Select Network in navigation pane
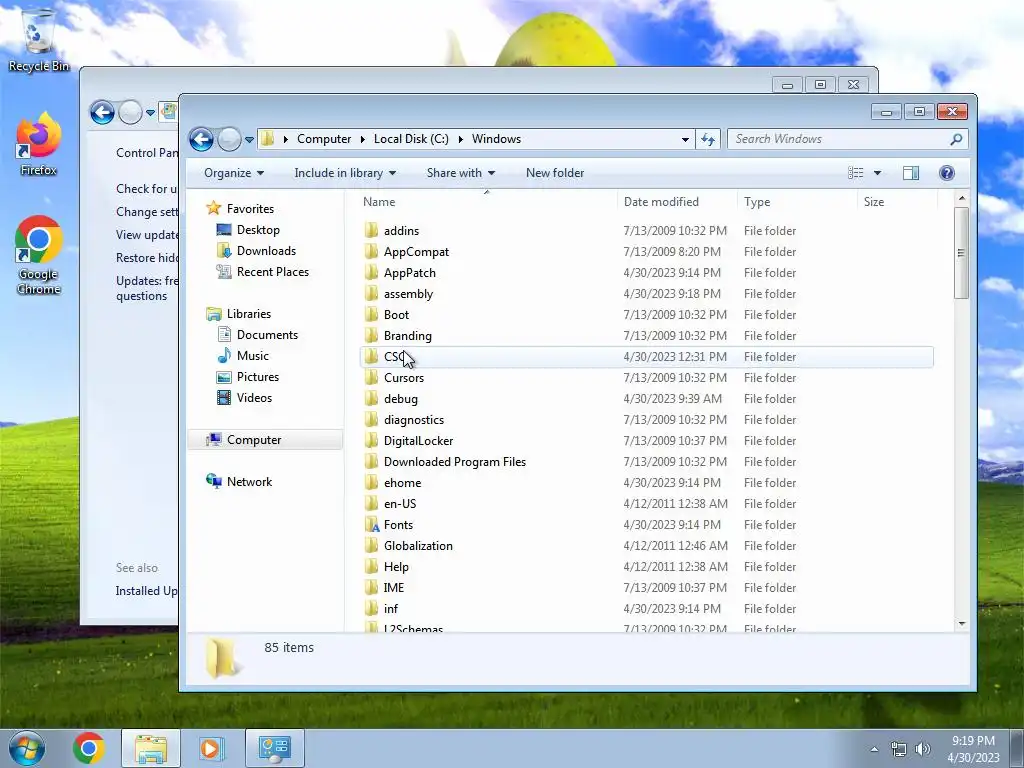The width and height of the screenshot is (1024, 768). (x=249, y=482)
